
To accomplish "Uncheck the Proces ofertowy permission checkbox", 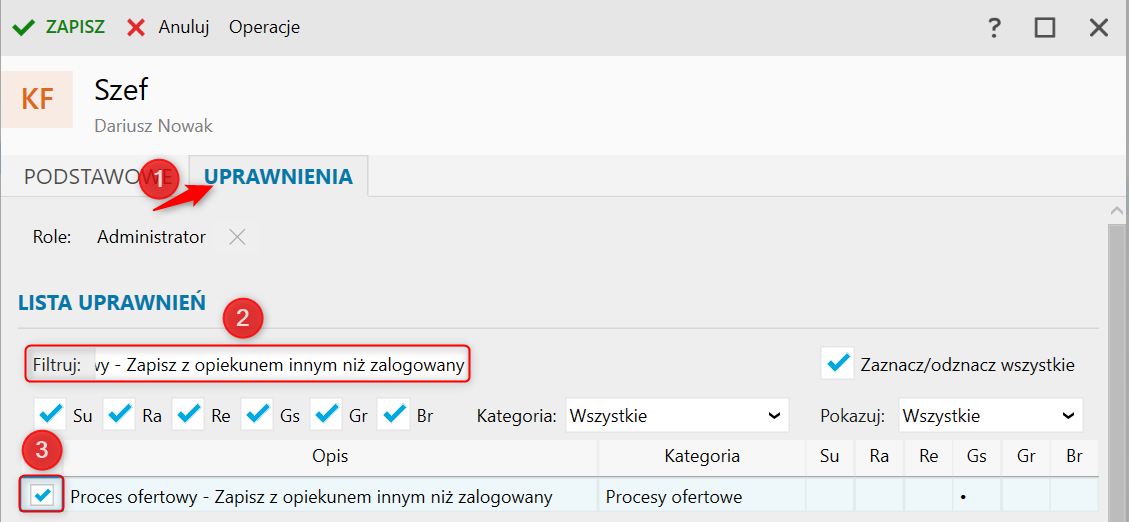I will click(x=43, y=496).
